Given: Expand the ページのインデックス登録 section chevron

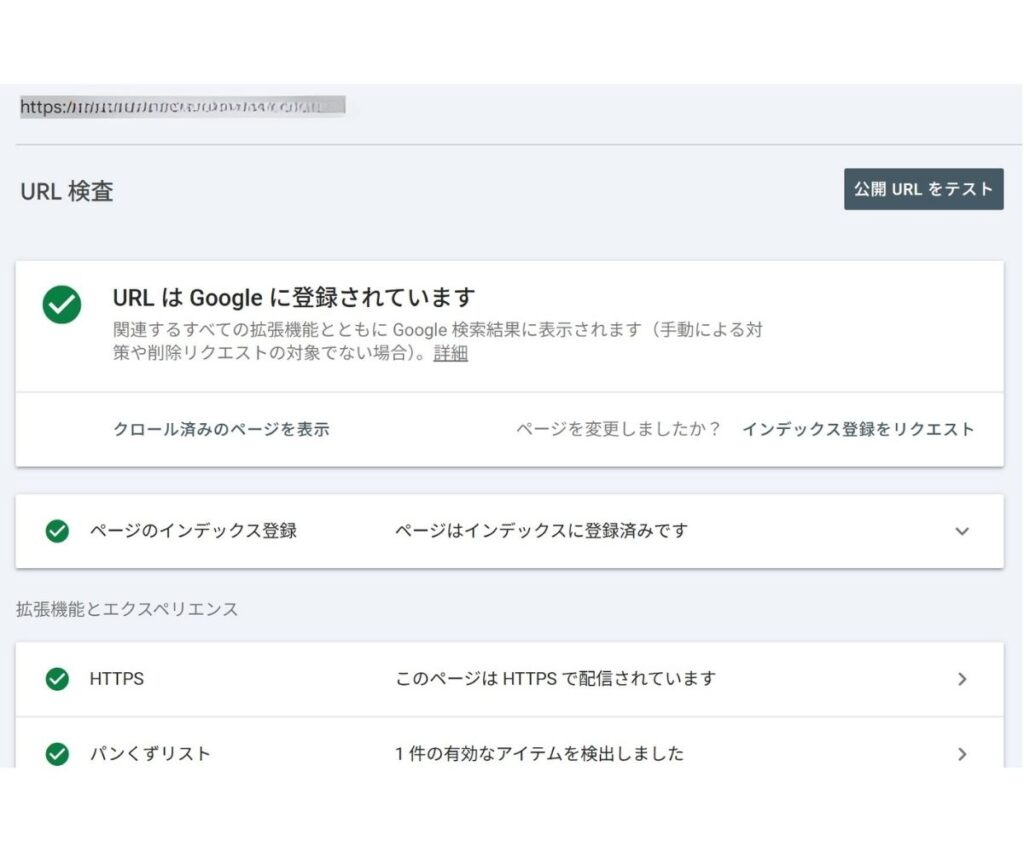Looking at the screenshot, I should pos(961,531).
